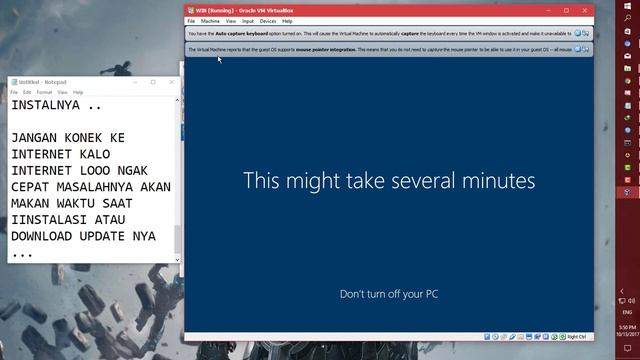Click the display settings icon in VirtualBox status bar
This screenshot has width=640, height=360.
[x=529, y=337]
